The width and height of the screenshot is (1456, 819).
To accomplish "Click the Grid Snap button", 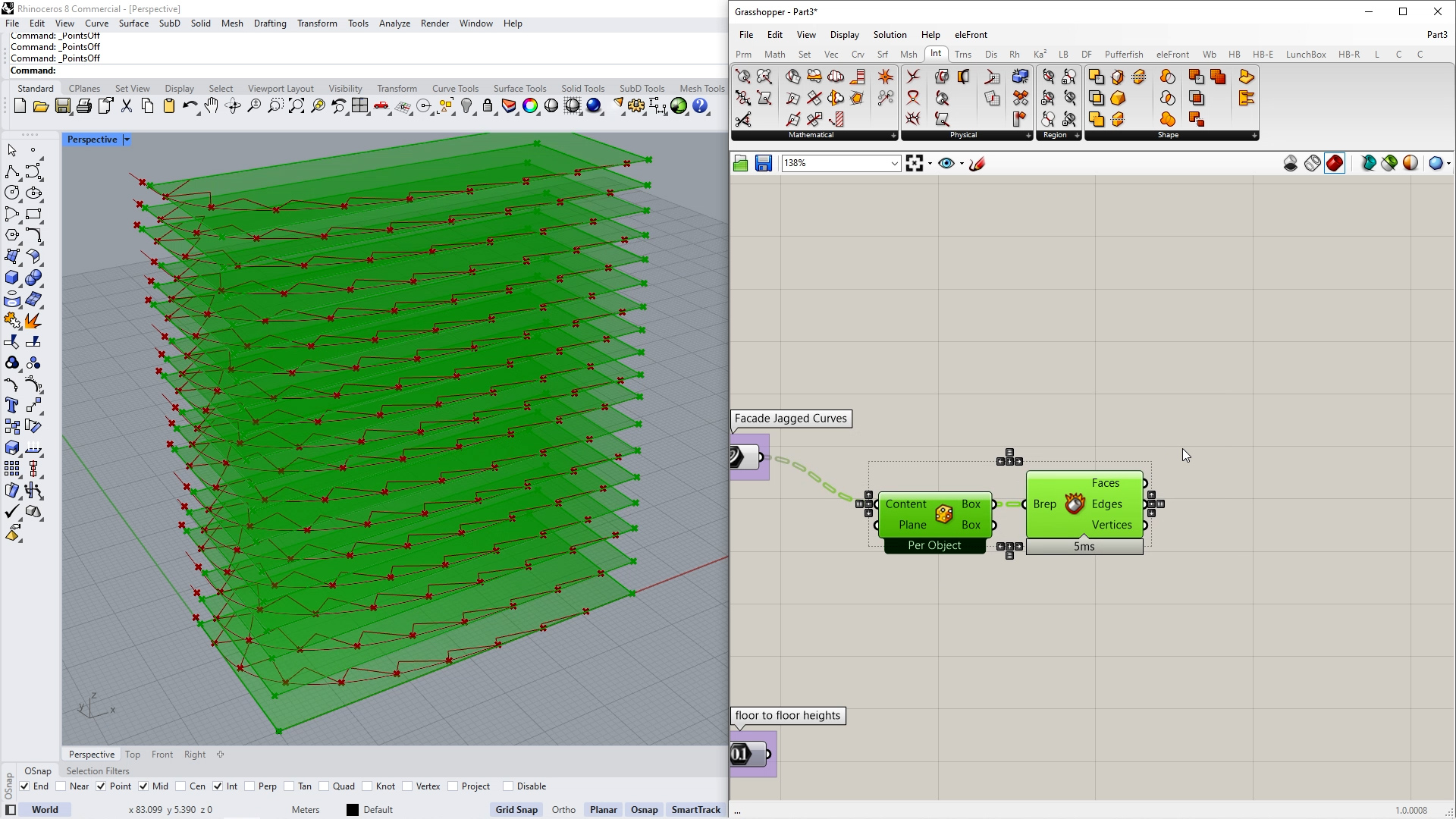I will [516, 810].
